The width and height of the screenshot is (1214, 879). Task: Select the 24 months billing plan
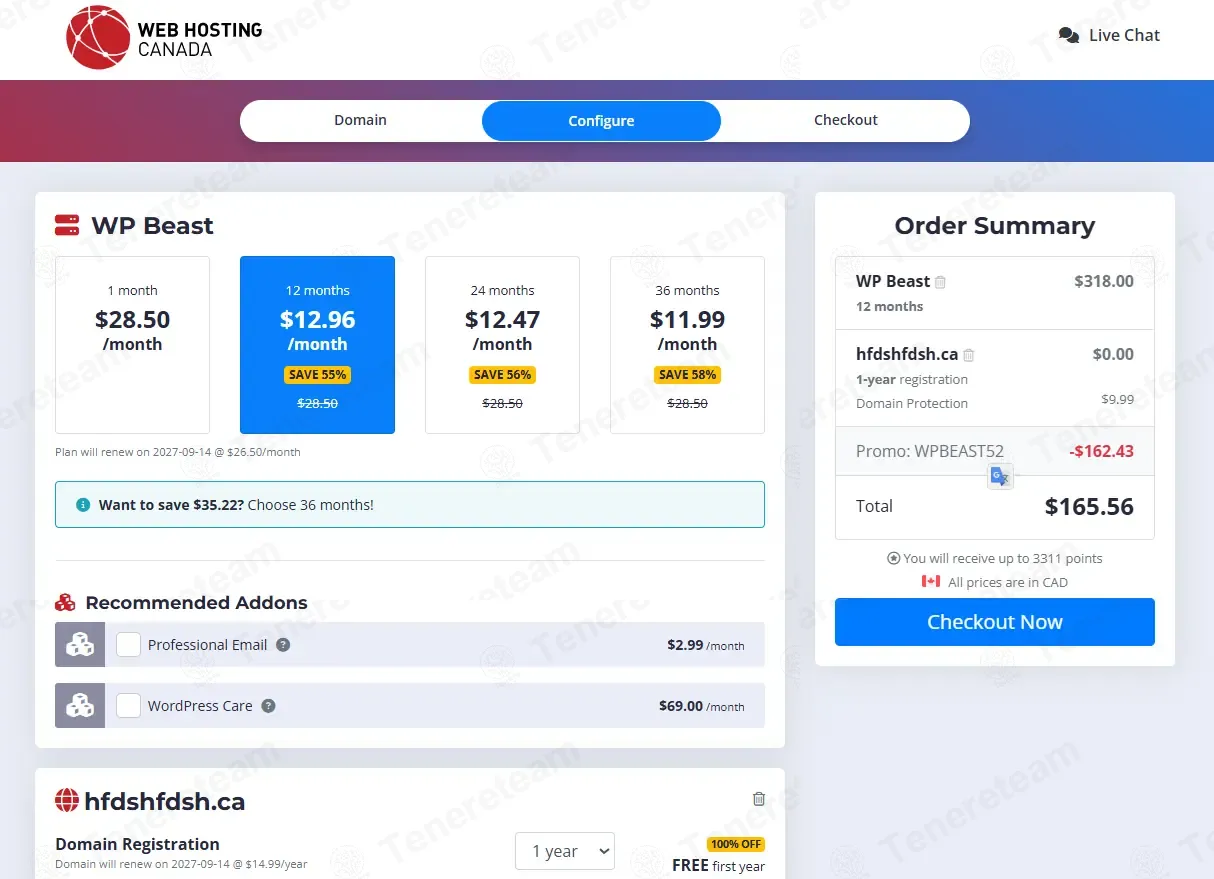502,345
